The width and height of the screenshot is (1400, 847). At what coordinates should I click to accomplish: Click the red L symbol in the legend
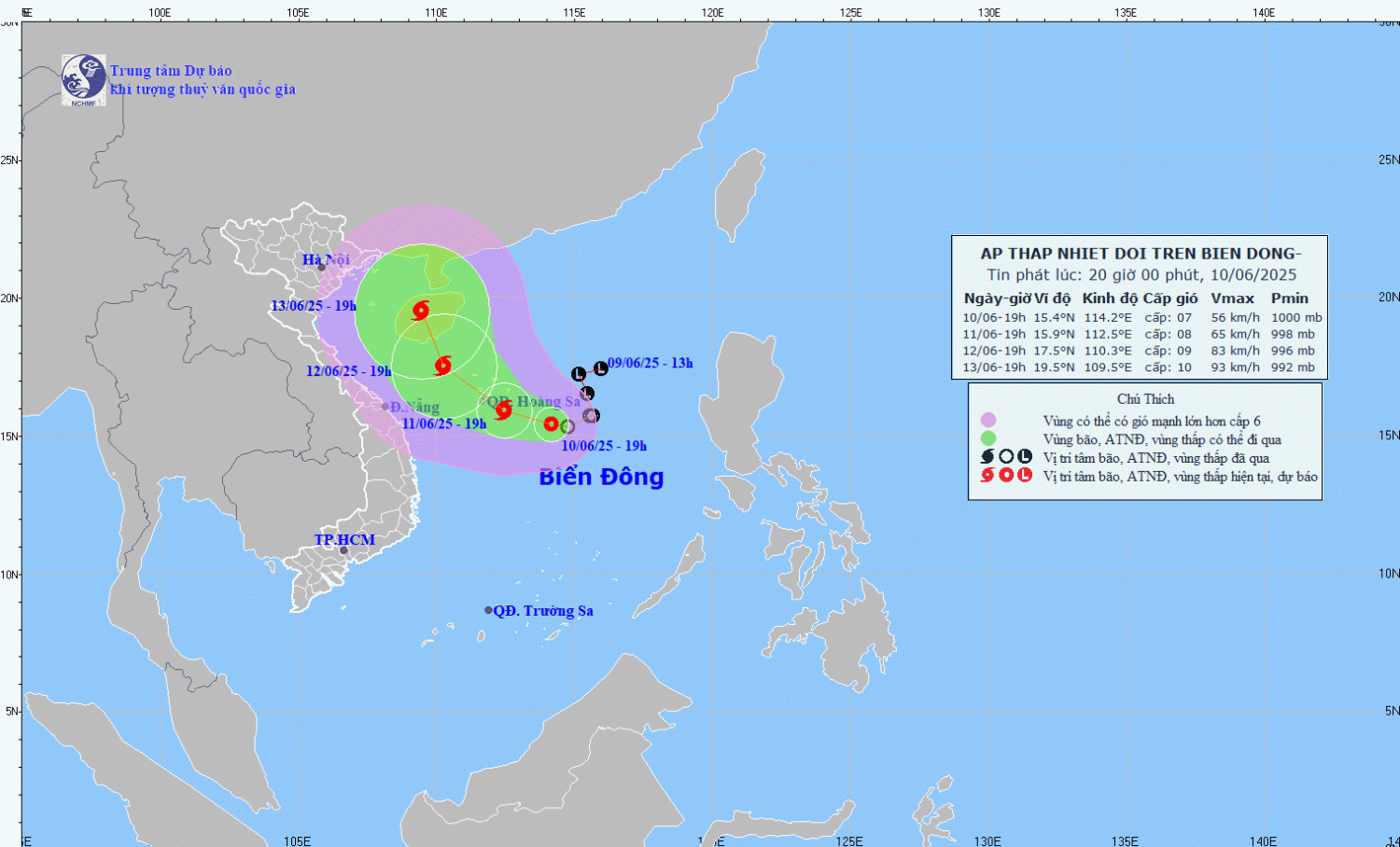pyautogui.click(x=1025, y=476)
